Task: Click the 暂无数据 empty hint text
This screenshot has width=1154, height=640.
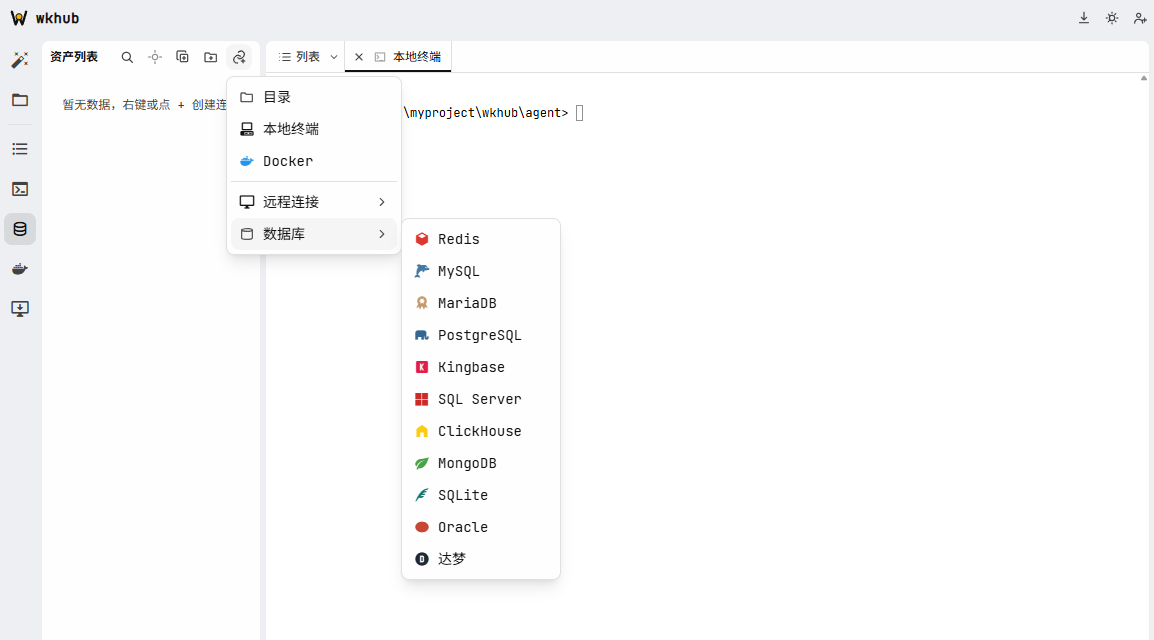Action: [x=144, y=105]
